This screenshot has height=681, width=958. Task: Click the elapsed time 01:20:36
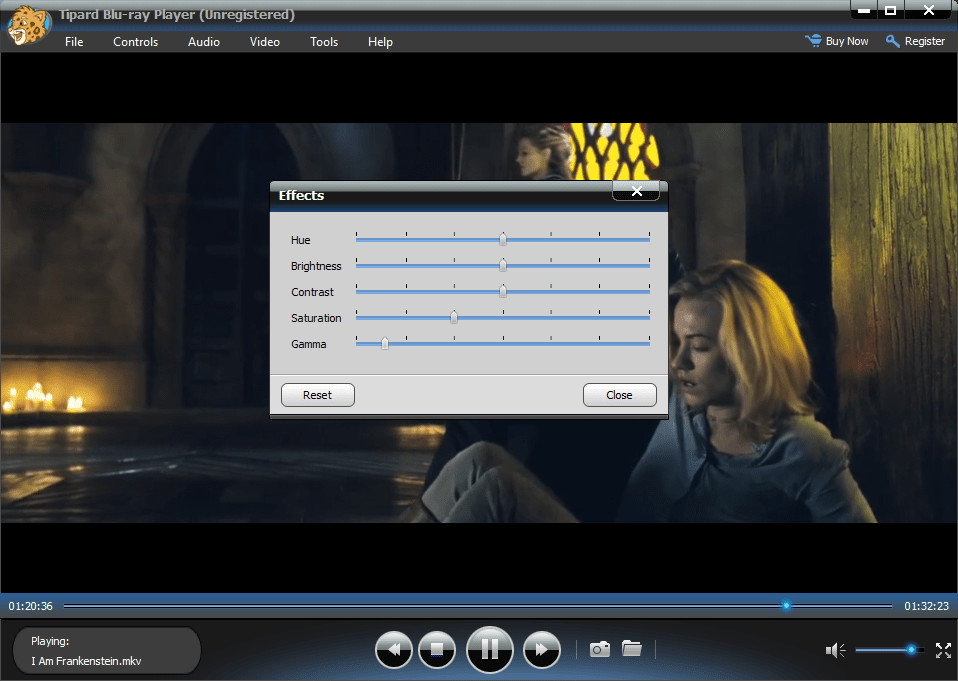pyautogui.click(x=31, y=606)
